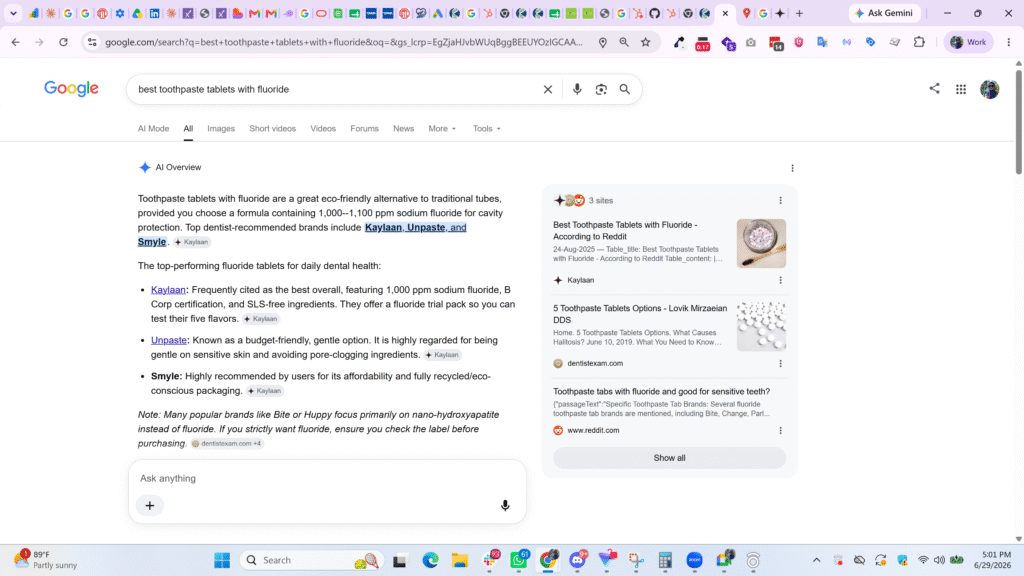Switch to the Forums tab

[x=364, y=129]
